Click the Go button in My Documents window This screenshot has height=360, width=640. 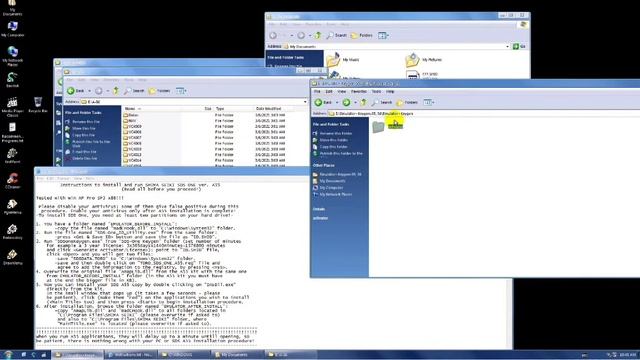coord(519,47)
